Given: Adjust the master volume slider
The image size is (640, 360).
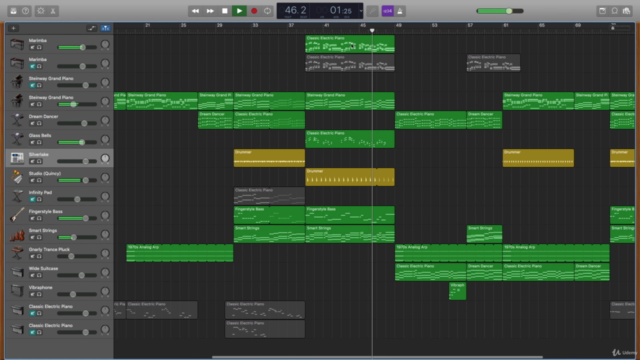Looking at the screenshot, I should (500, 11).
